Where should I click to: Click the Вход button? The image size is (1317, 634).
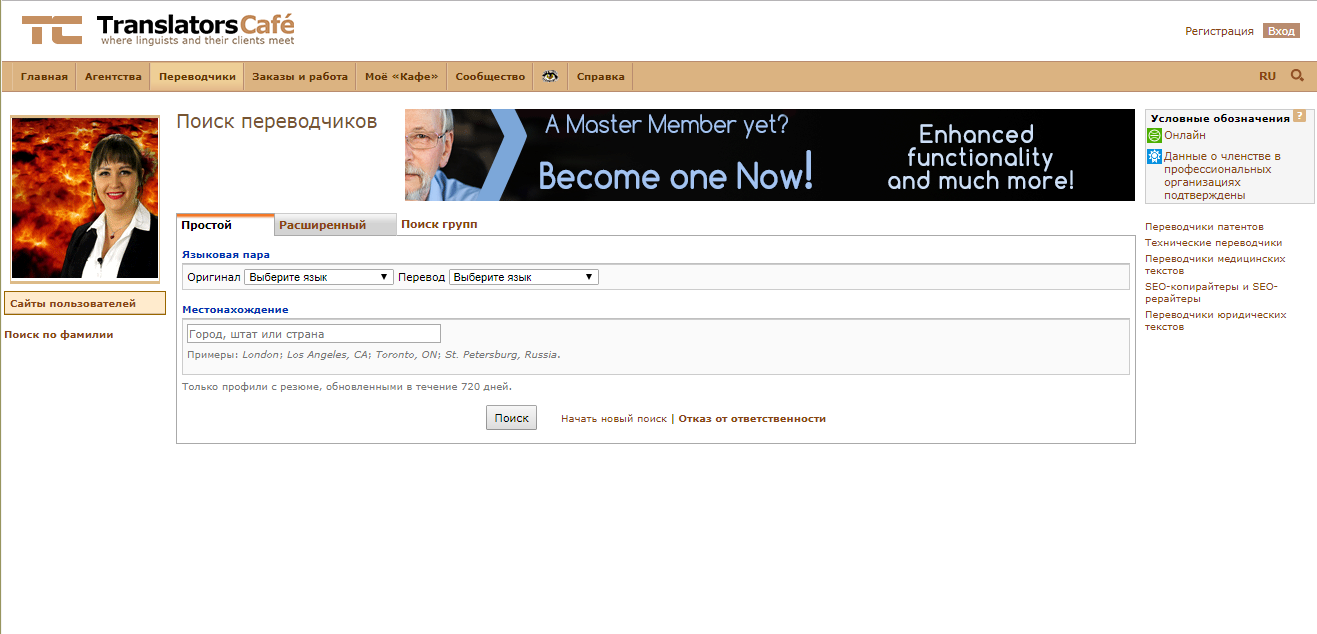pos(1281,31)
